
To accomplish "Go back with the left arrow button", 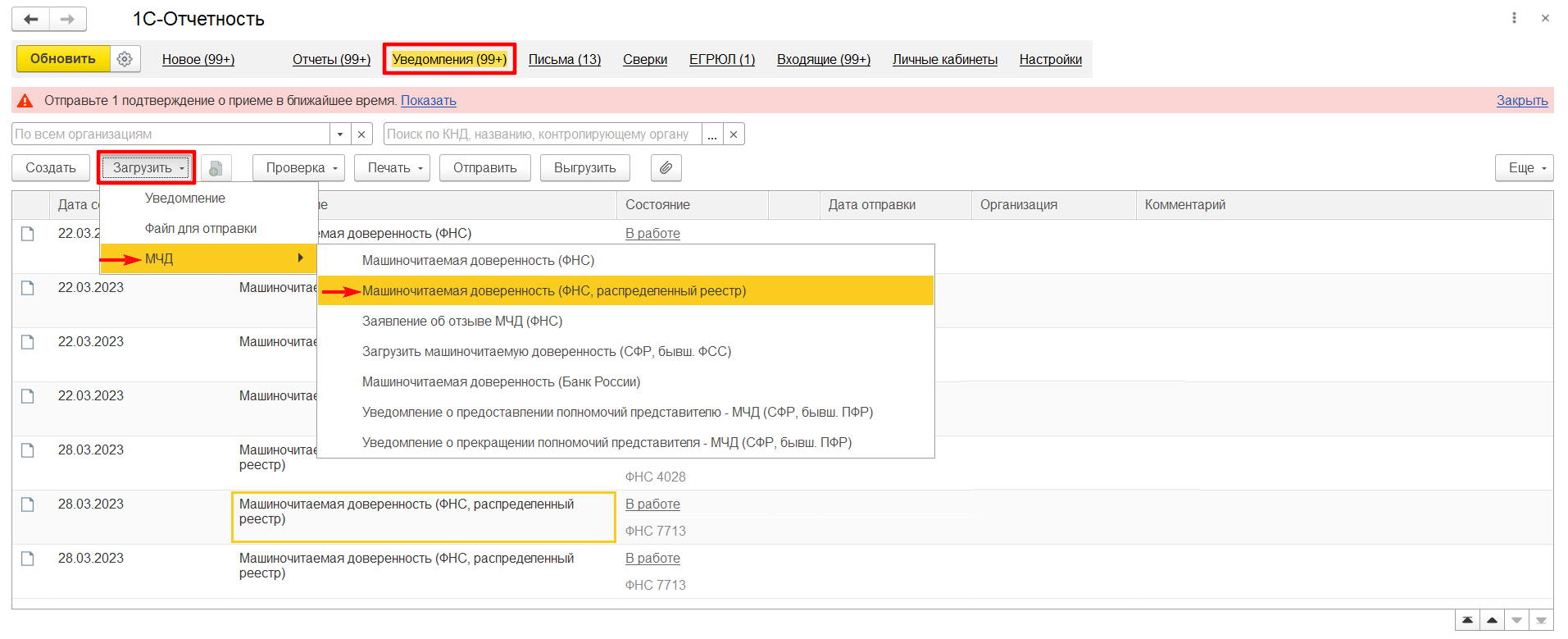I will (31, 19).
